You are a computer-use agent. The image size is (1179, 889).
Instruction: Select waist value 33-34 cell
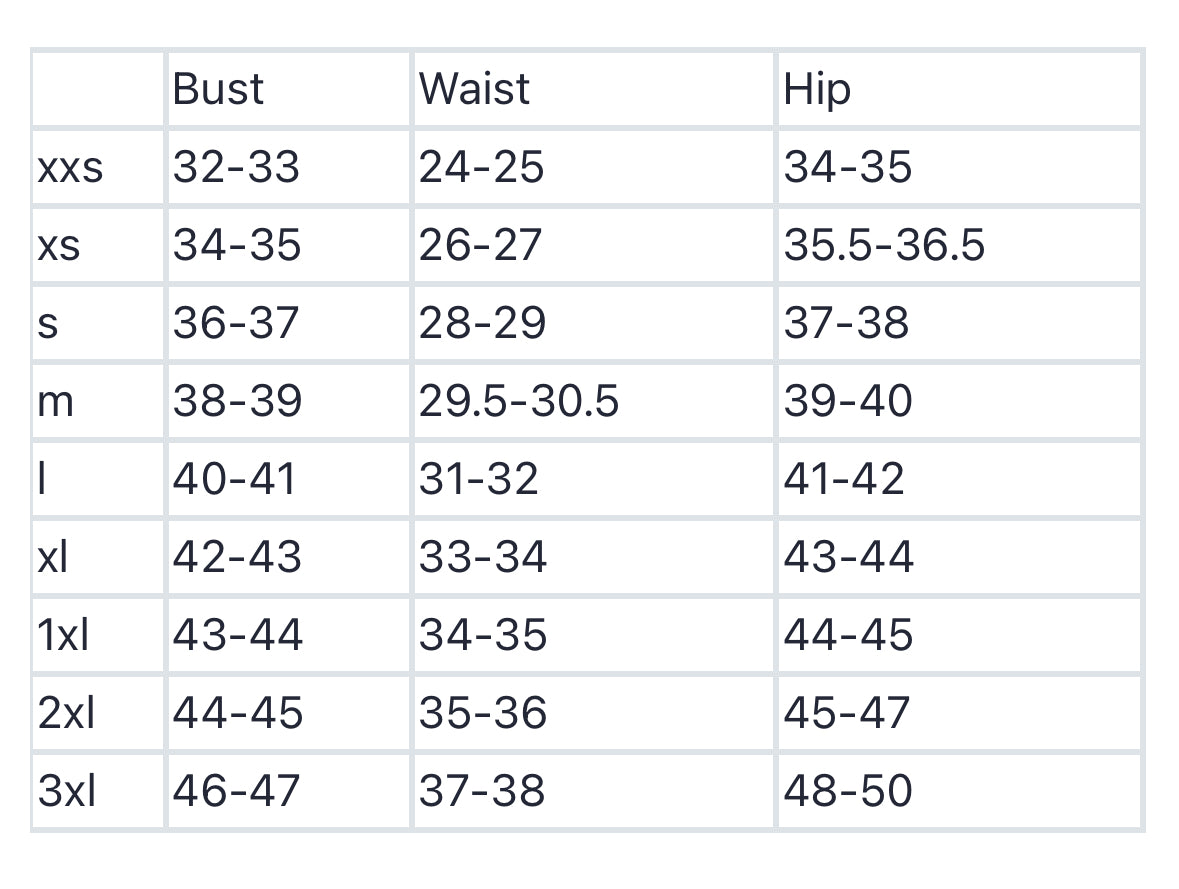[483, 557]
